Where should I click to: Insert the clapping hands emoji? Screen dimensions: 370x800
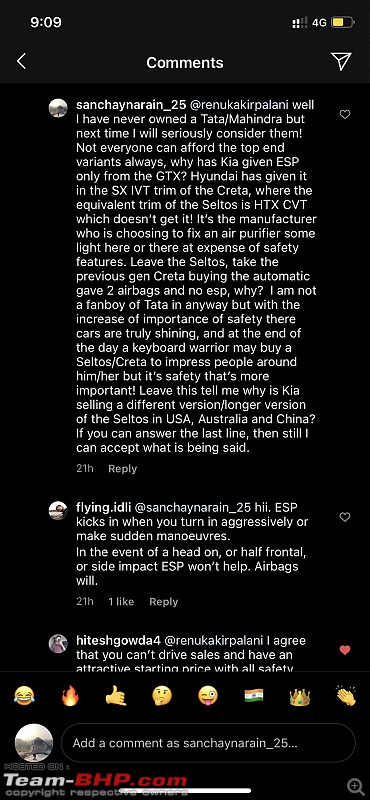(346, 695)
